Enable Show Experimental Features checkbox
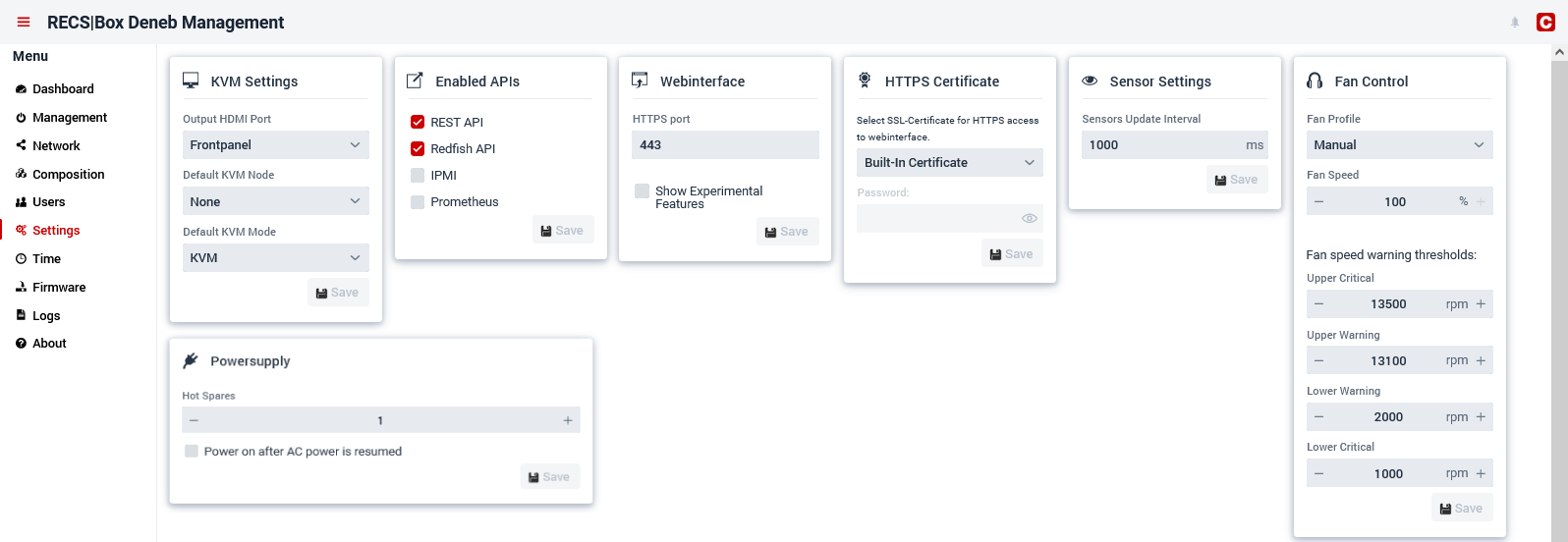 tap(642, 190)
